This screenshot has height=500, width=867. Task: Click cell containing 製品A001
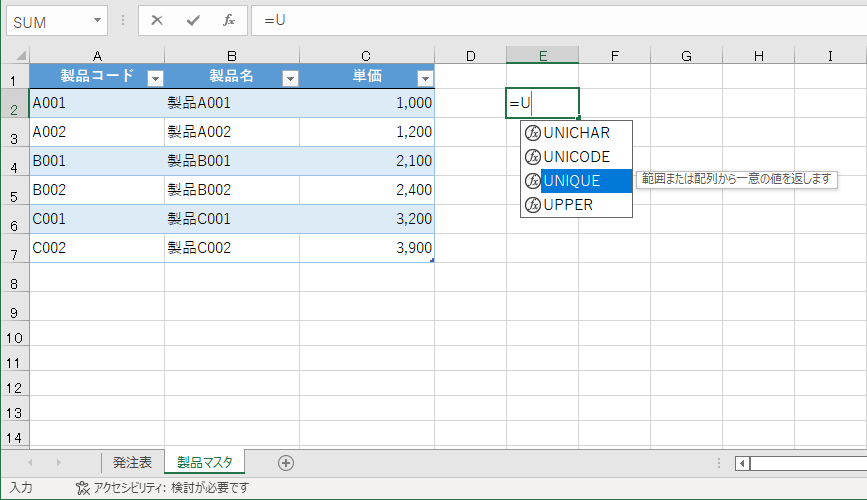coord(232,103)
